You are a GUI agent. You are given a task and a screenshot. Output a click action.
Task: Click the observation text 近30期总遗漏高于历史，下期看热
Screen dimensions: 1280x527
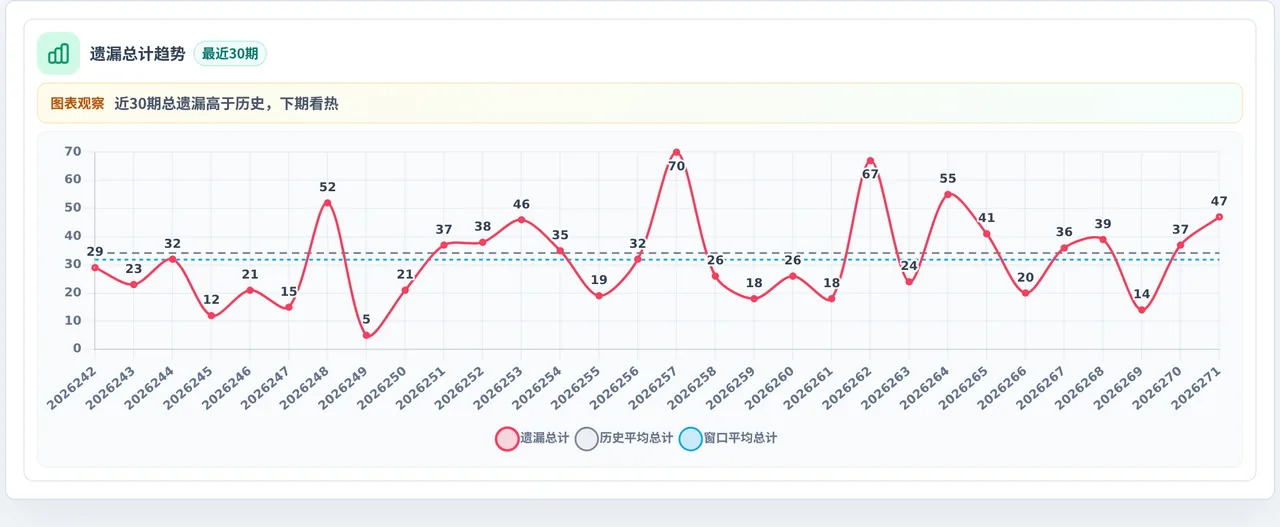coord(226,103)
